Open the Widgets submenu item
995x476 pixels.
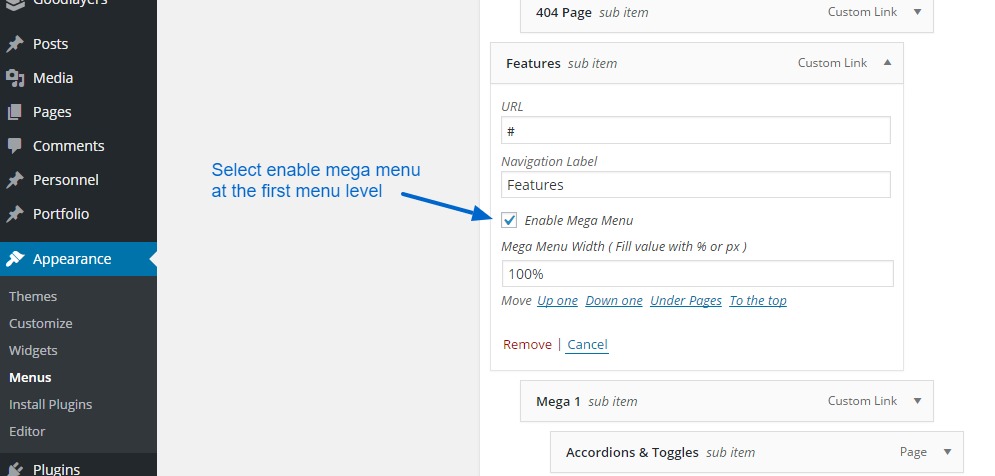[x=33, y=350]
